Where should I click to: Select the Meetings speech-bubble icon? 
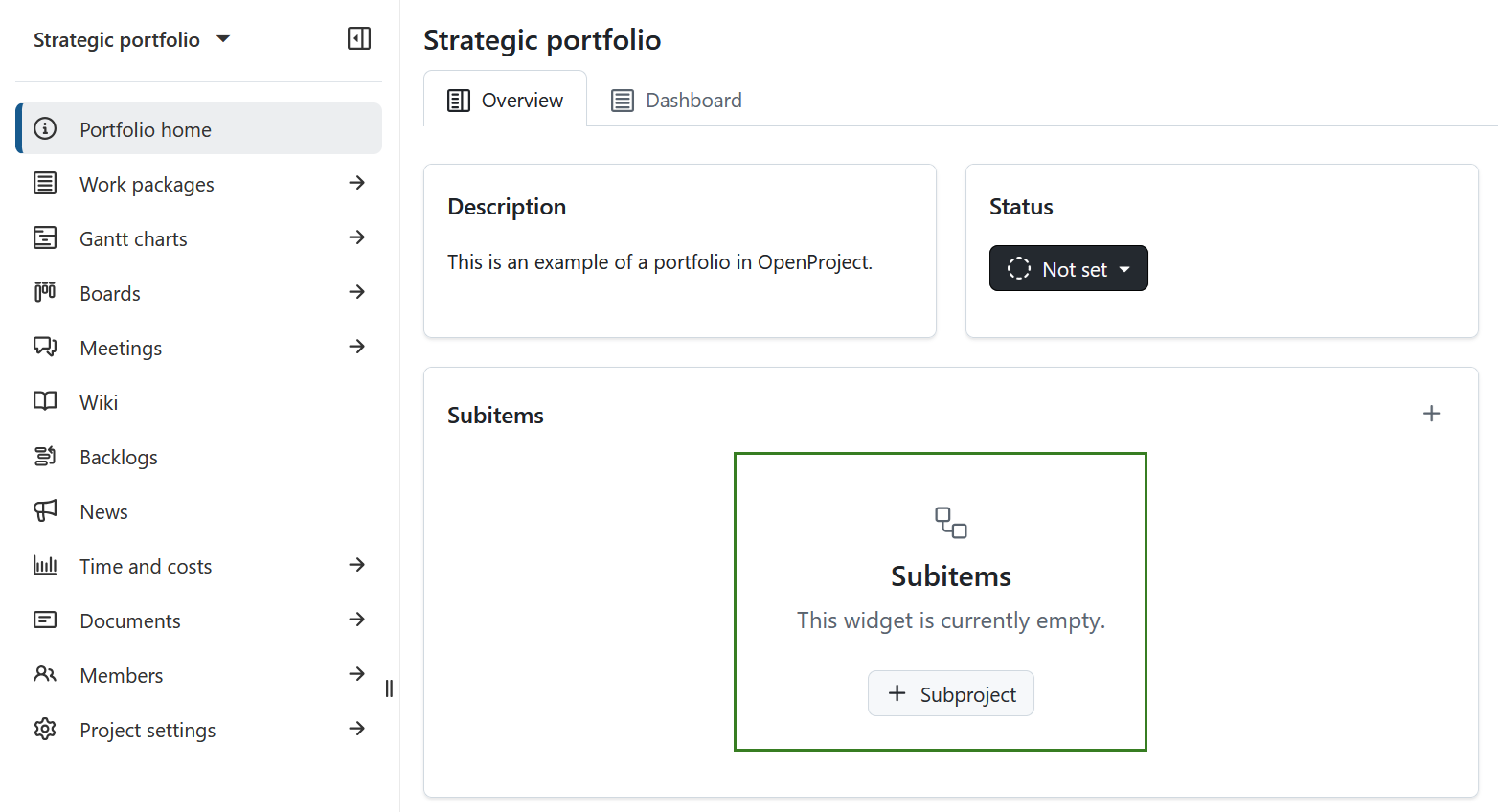click(45, 347)
